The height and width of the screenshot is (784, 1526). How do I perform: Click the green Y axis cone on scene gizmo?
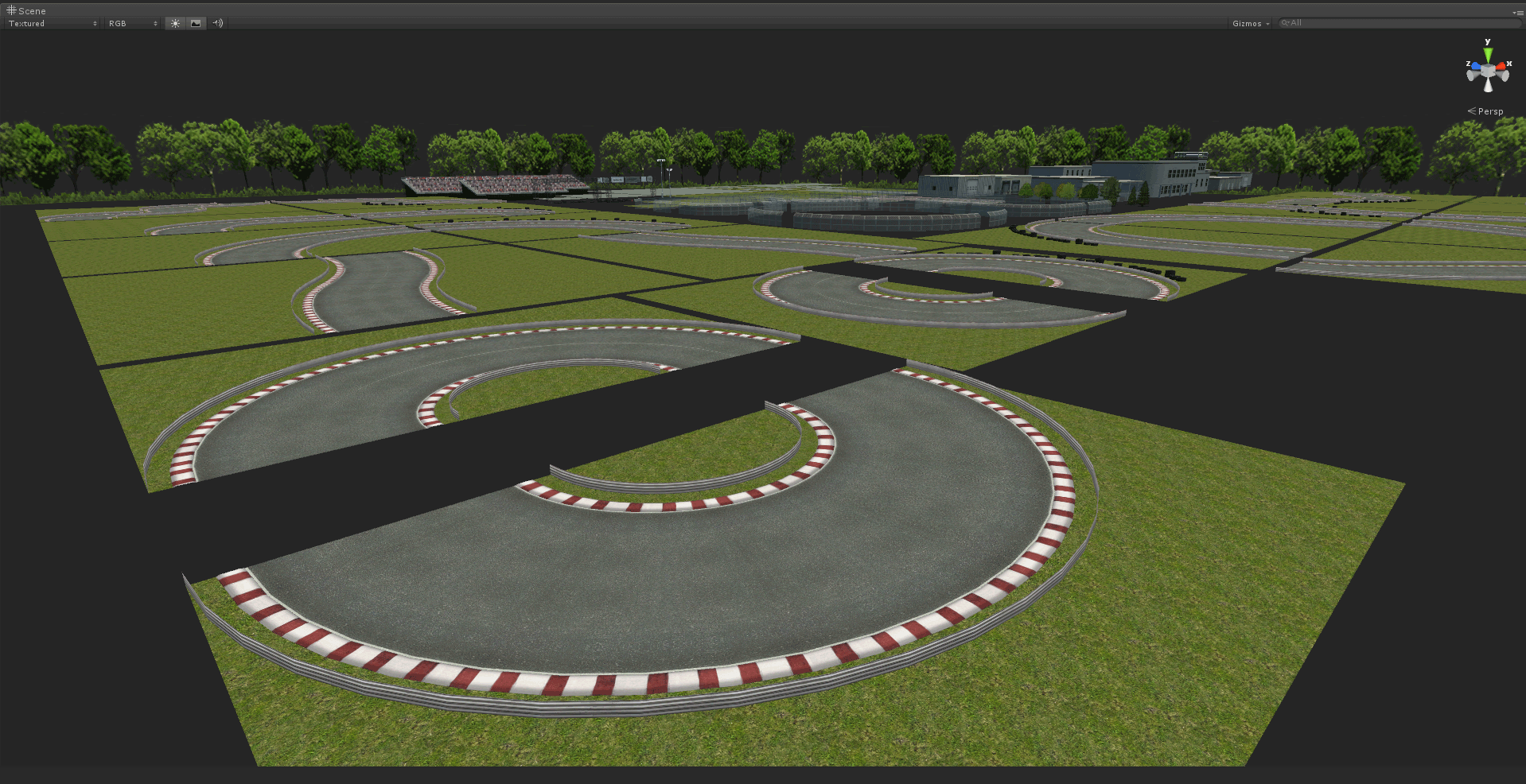1488,56
